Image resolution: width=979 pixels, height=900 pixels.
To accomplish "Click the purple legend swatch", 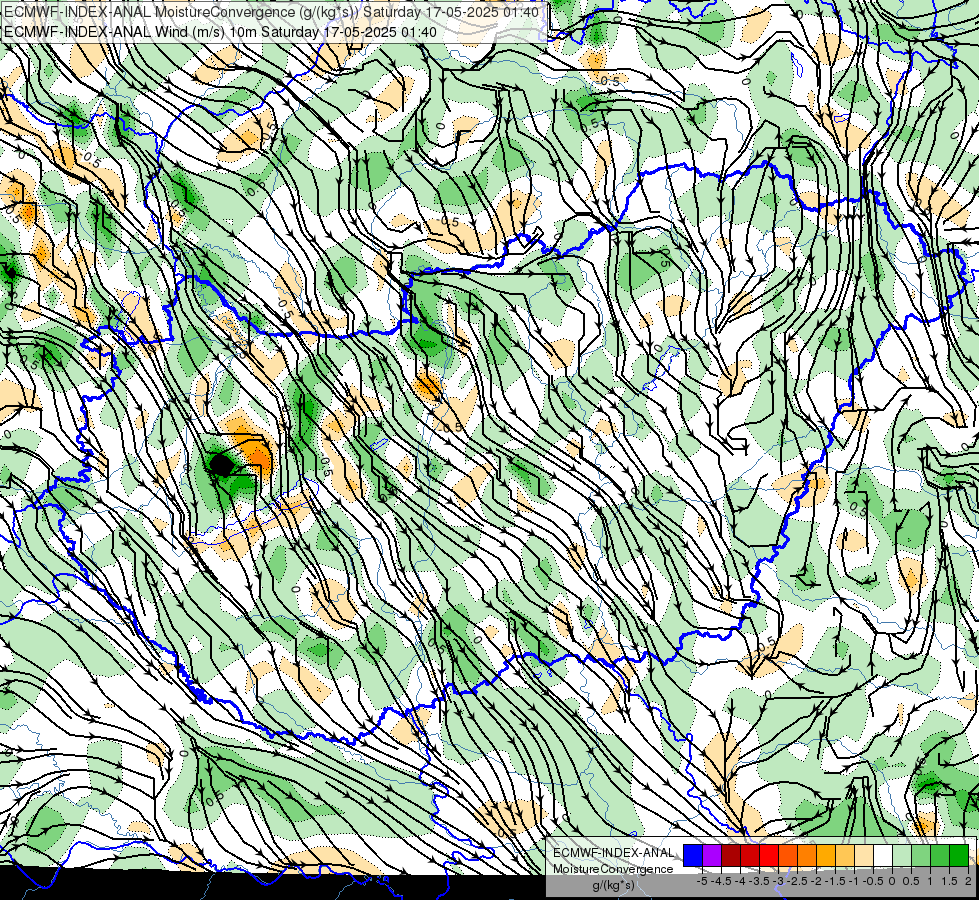I will point(712,855).
